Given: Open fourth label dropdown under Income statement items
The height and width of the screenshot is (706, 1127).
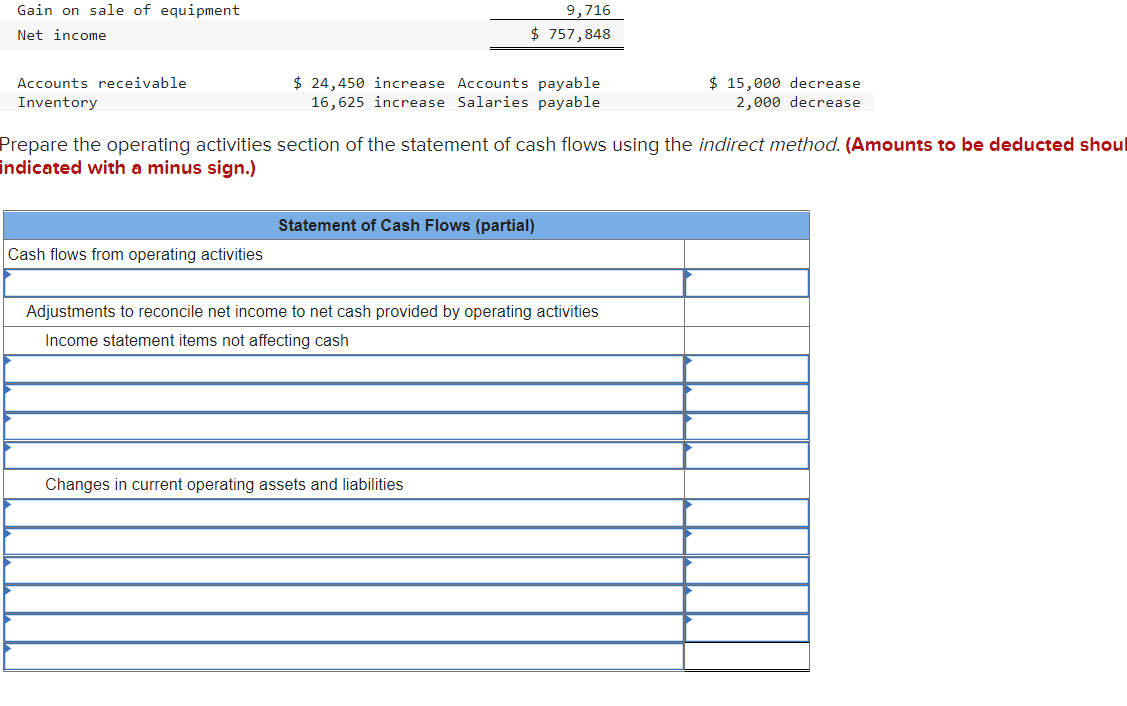Looking at the screenshot, I should tap(344, 455).
